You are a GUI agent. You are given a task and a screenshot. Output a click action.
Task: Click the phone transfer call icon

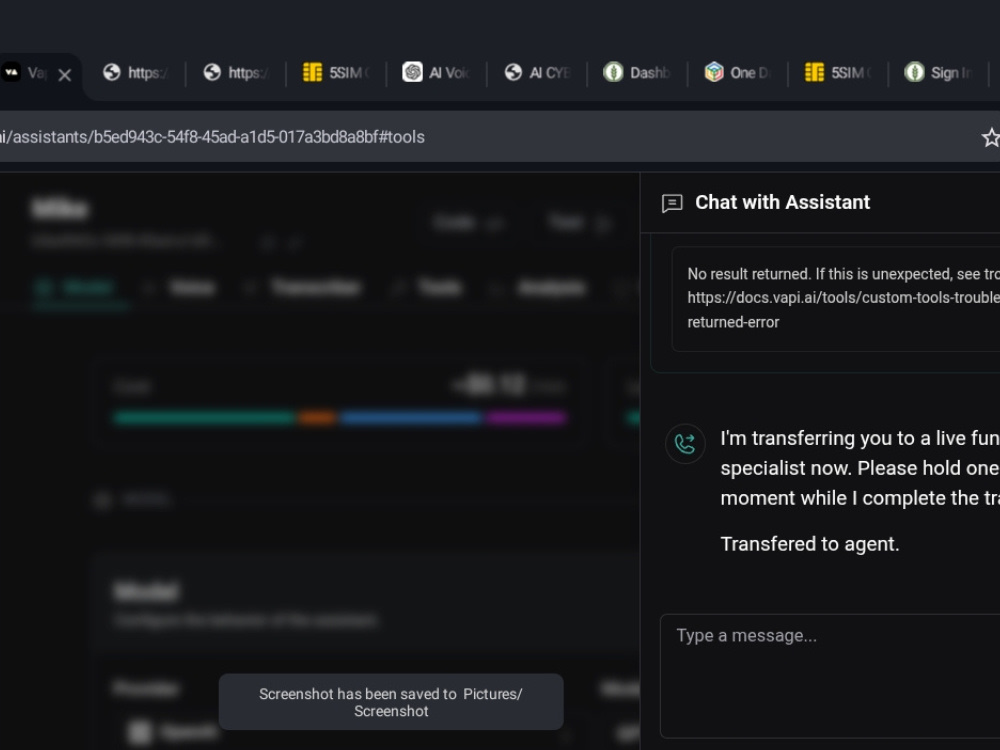685,443
